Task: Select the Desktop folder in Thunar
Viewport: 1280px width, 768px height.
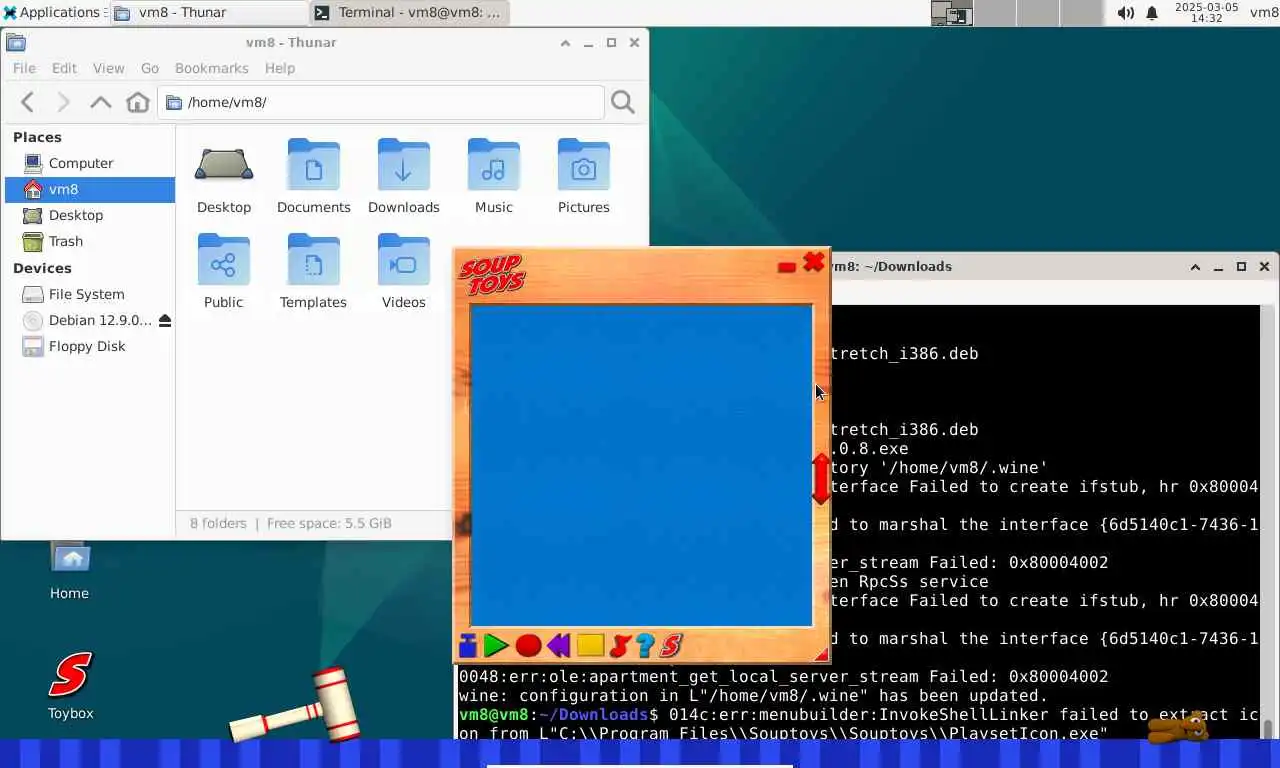Action: 224,178
